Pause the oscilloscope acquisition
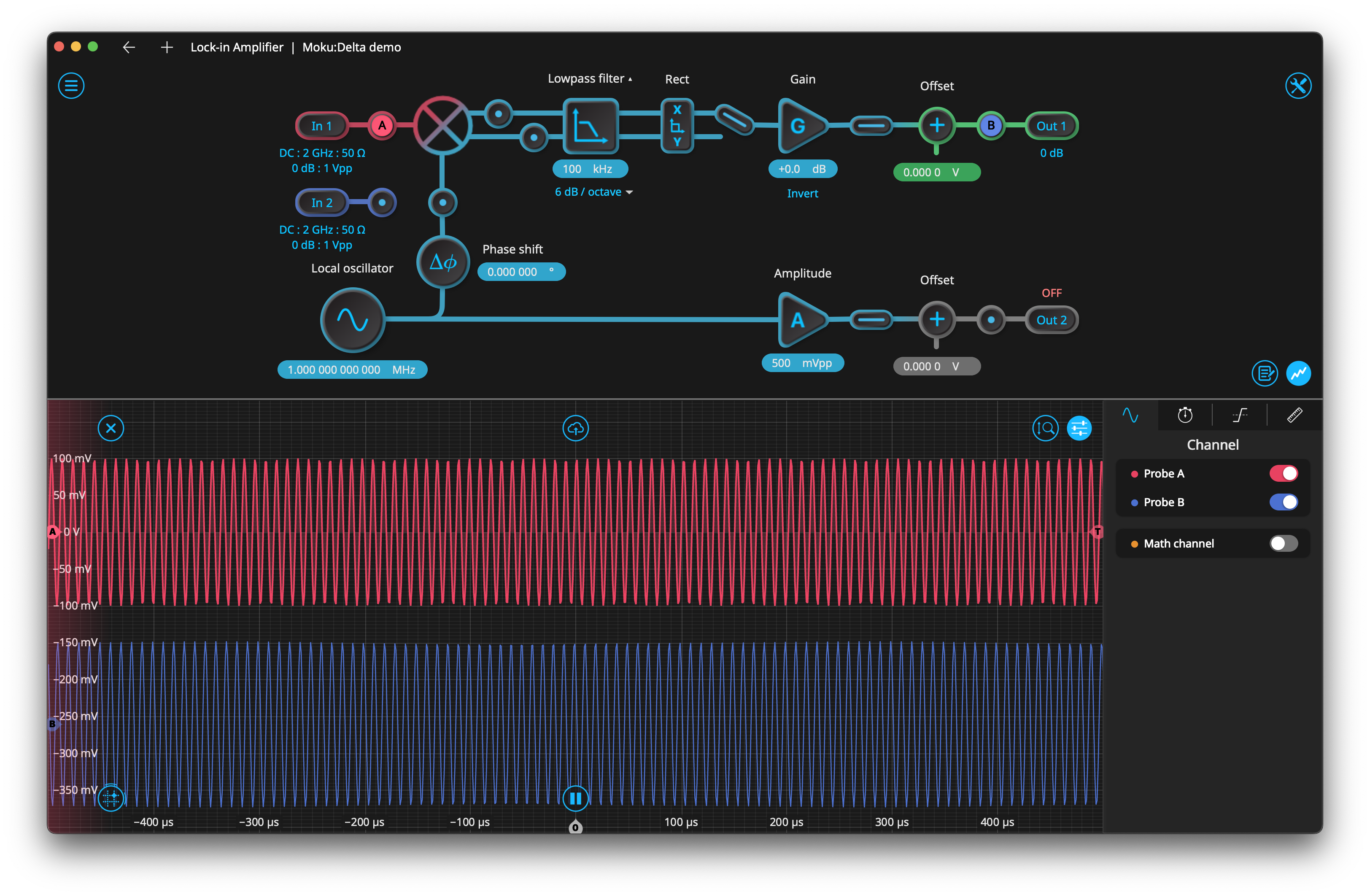 575,798
